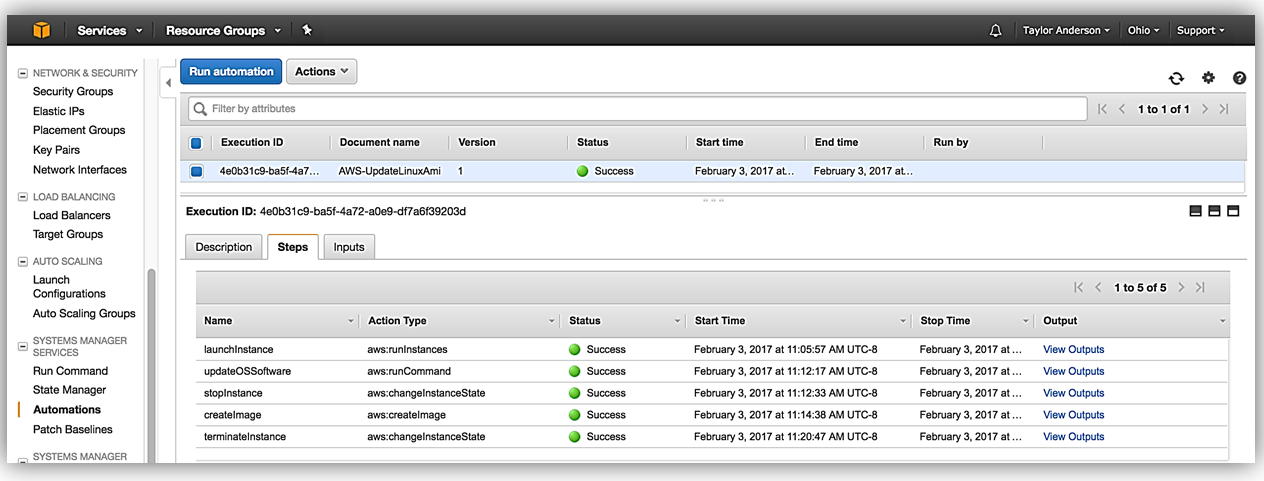Open the notifications bell icon
1264x481 pixels.
995,31
